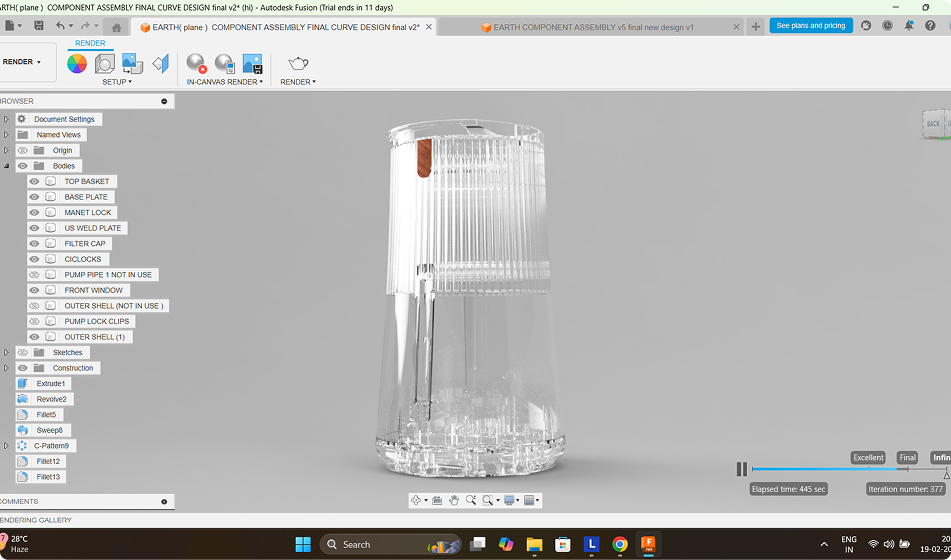Screen dimensions: 951x560
Task: Select the RENDER ribbon tab
Action: (x=90, y=43)
